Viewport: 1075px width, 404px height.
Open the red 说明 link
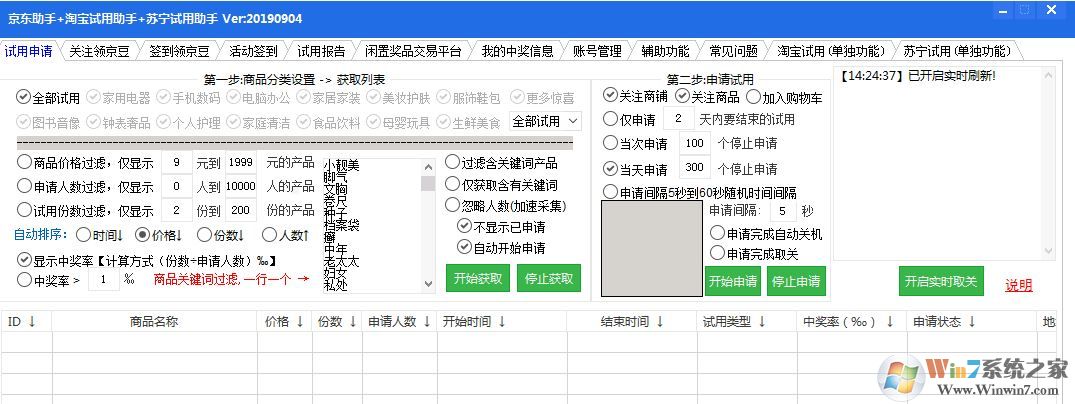1019,285
